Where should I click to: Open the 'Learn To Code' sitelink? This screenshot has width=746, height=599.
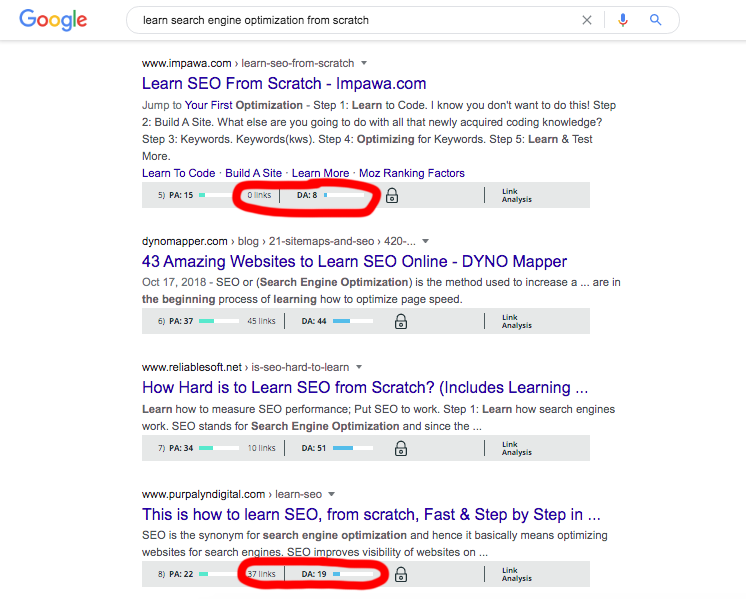coord(178,173)
